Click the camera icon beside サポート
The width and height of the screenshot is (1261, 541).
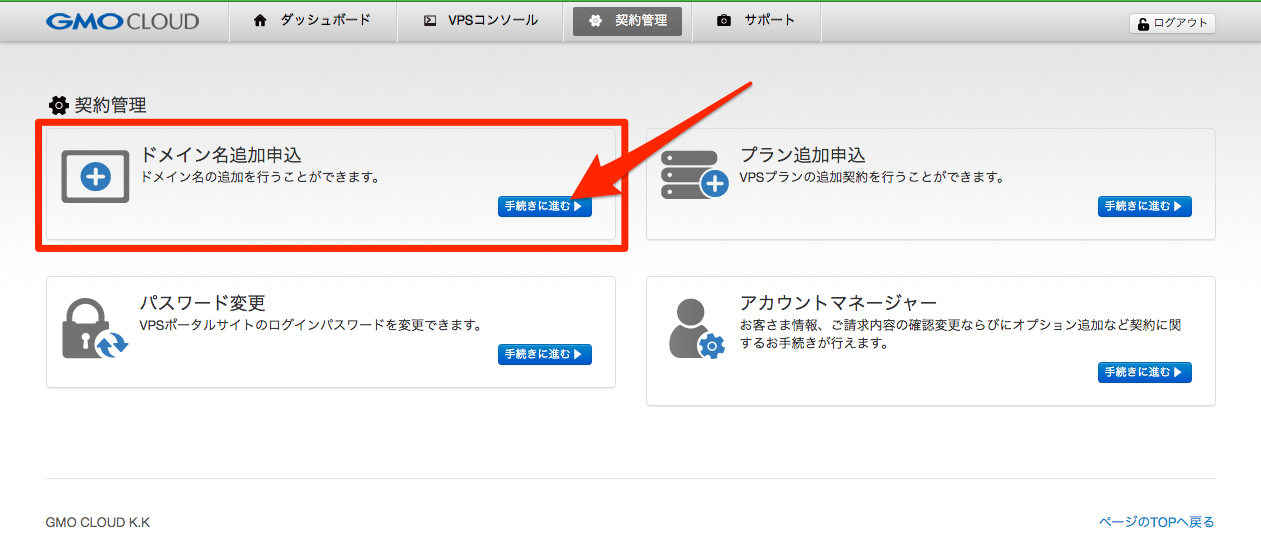click(724, 21)
